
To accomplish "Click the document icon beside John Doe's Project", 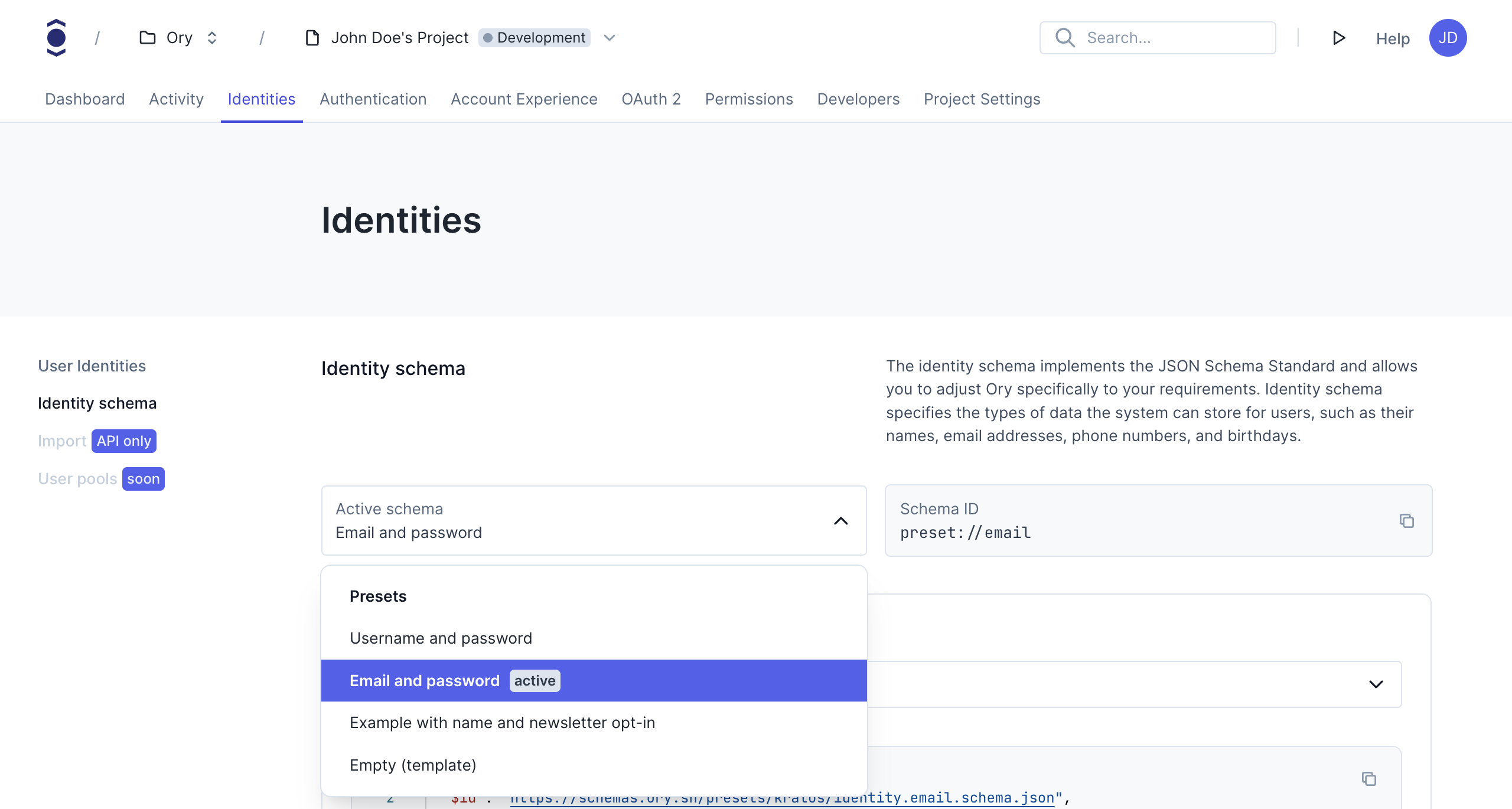I will (311, 37).
